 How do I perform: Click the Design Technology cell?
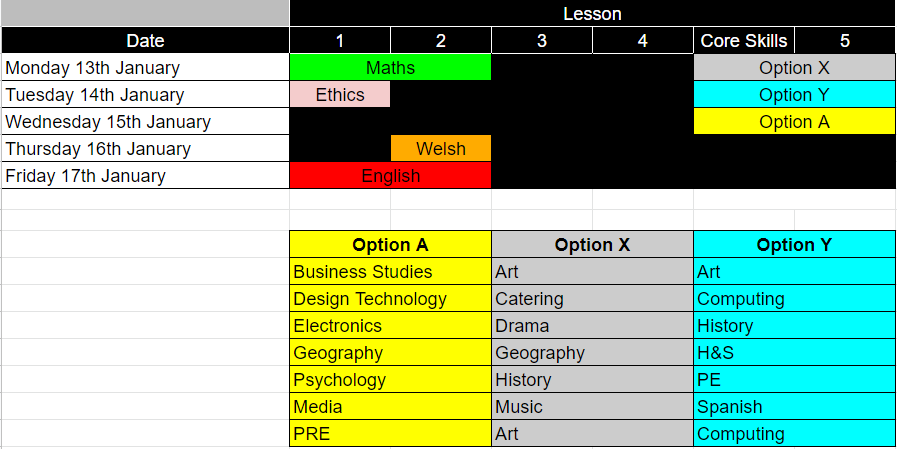(390, 299)
